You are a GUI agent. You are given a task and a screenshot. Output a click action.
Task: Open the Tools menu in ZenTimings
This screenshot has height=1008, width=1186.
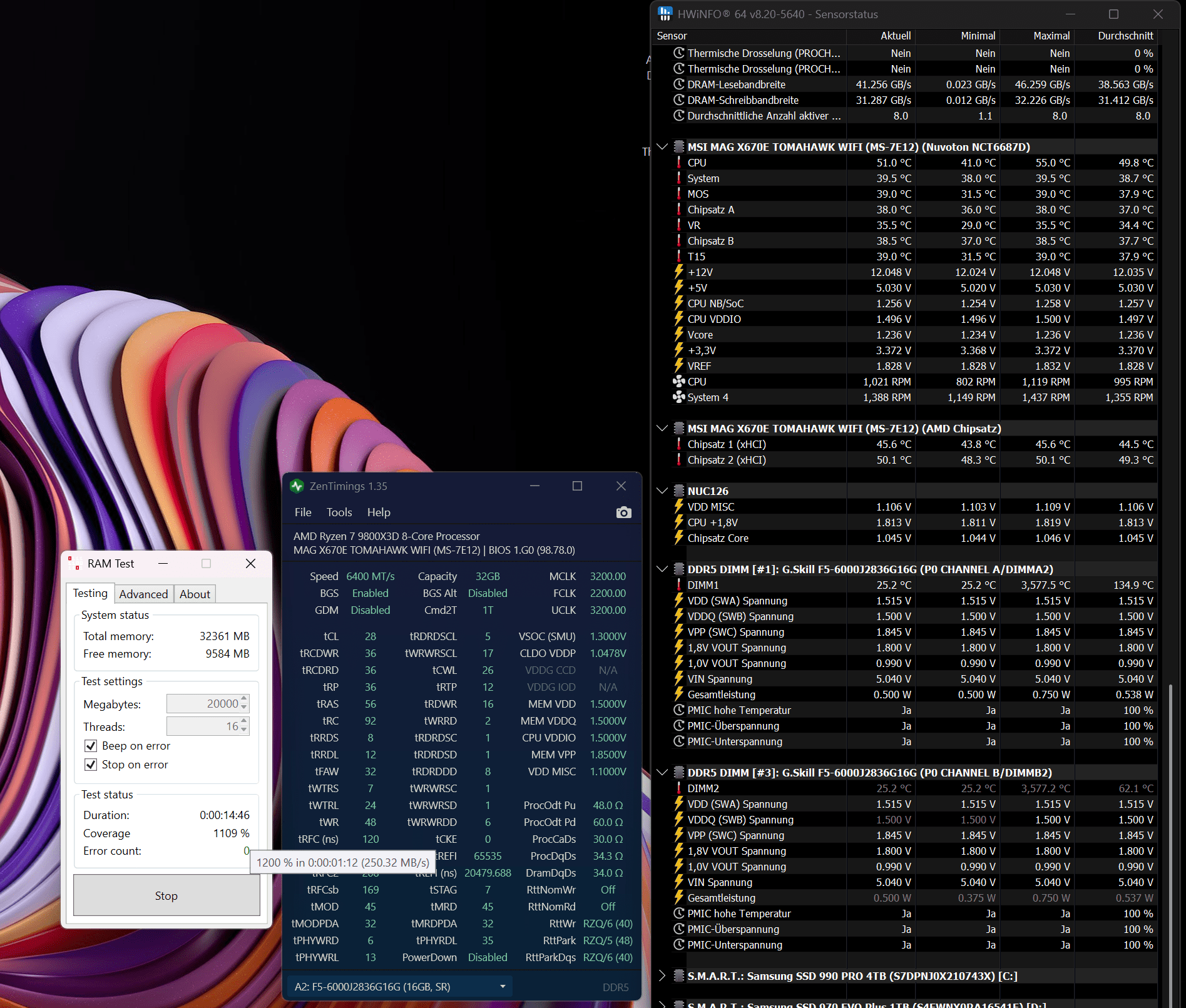point(339,512)
